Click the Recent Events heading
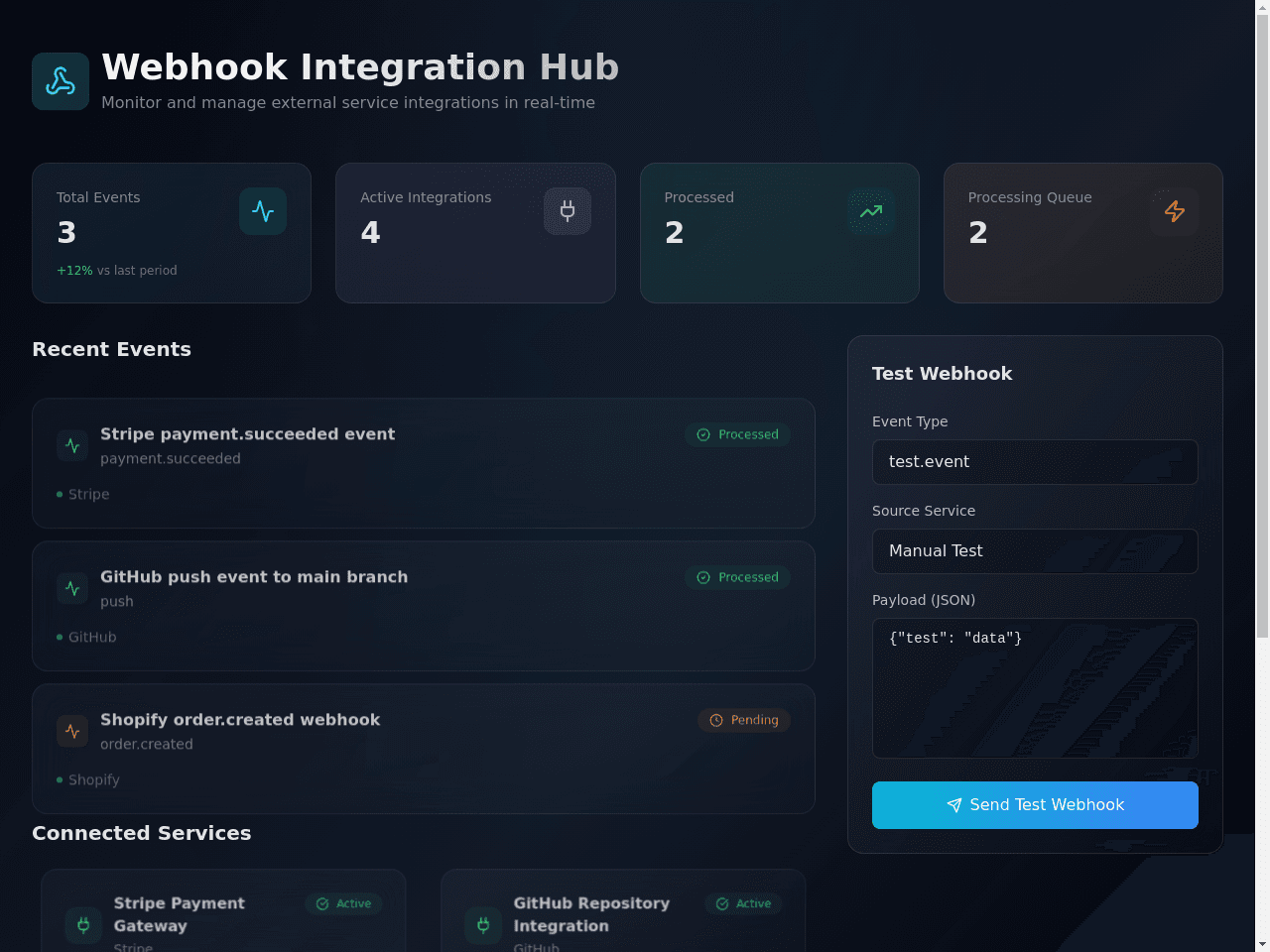The width and height of the screenshot is (1270, 952). (112, 349)
